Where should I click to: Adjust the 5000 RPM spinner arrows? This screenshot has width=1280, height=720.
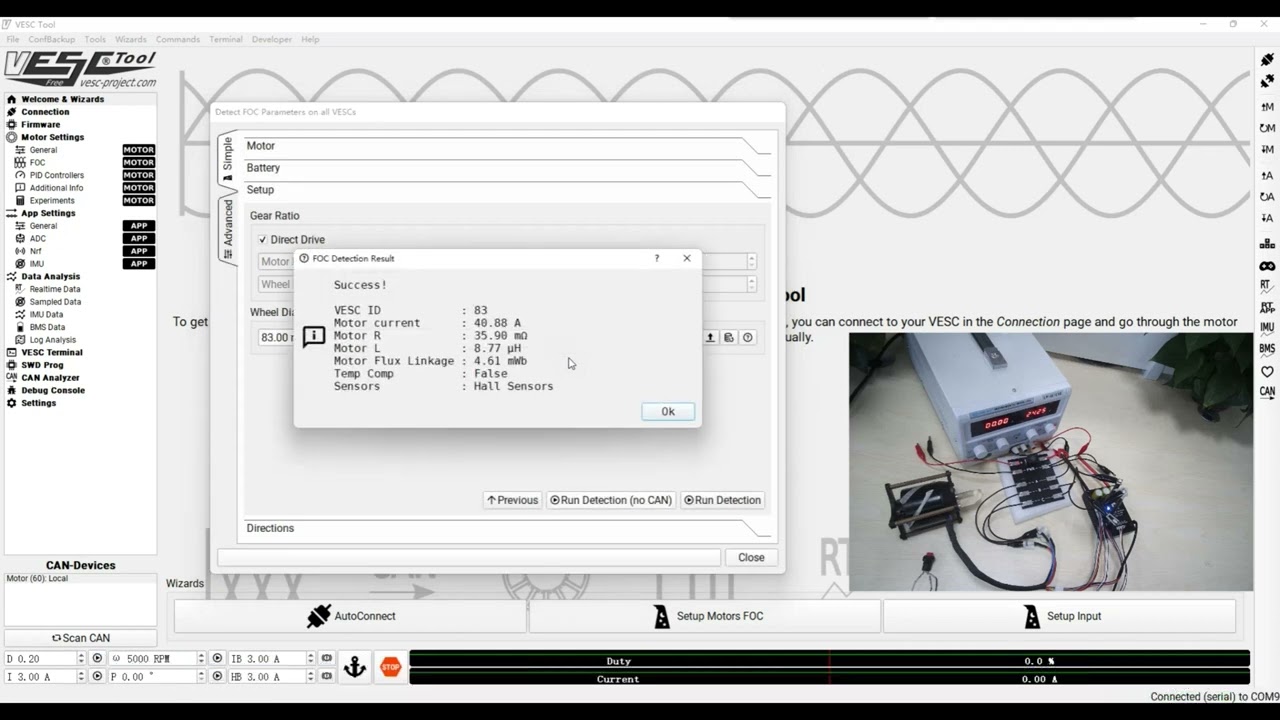click(x=201, y=659)
